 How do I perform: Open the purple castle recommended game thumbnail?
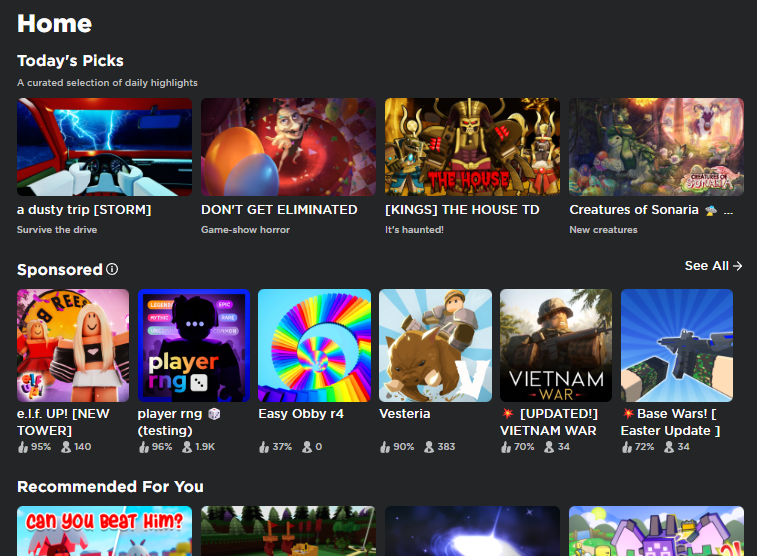click(x=656, y=531)
